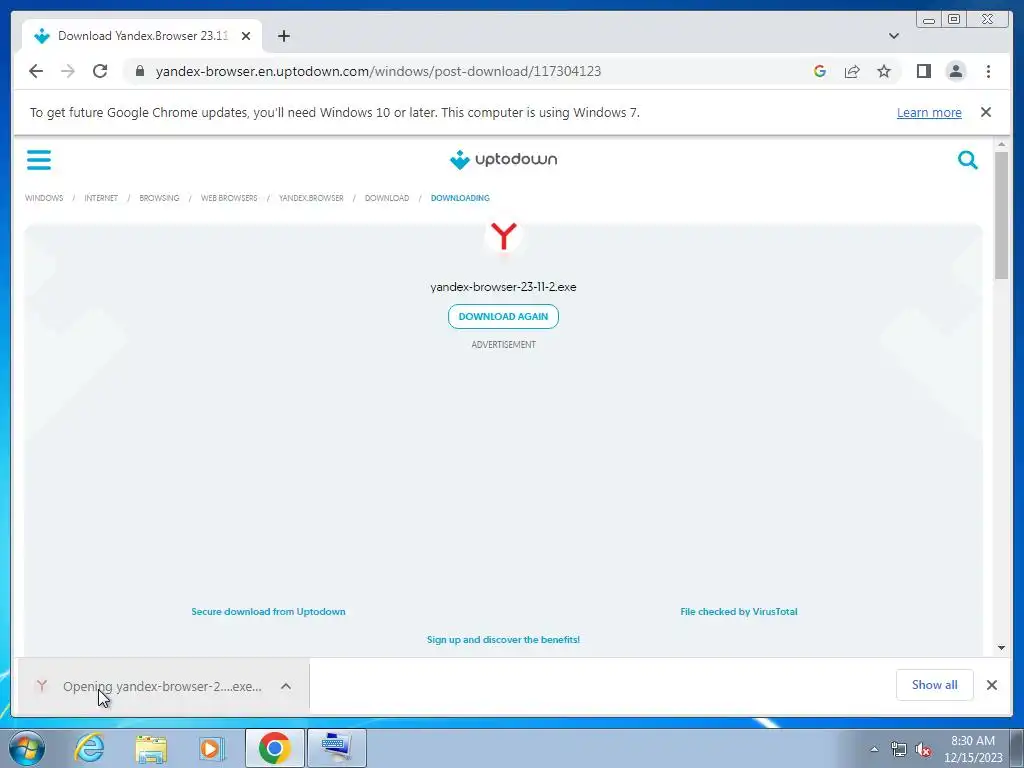Go to YANDEX.BROWSER breadcrumb
Screen dimensions: 1024x768
click(x=311, y=198)
